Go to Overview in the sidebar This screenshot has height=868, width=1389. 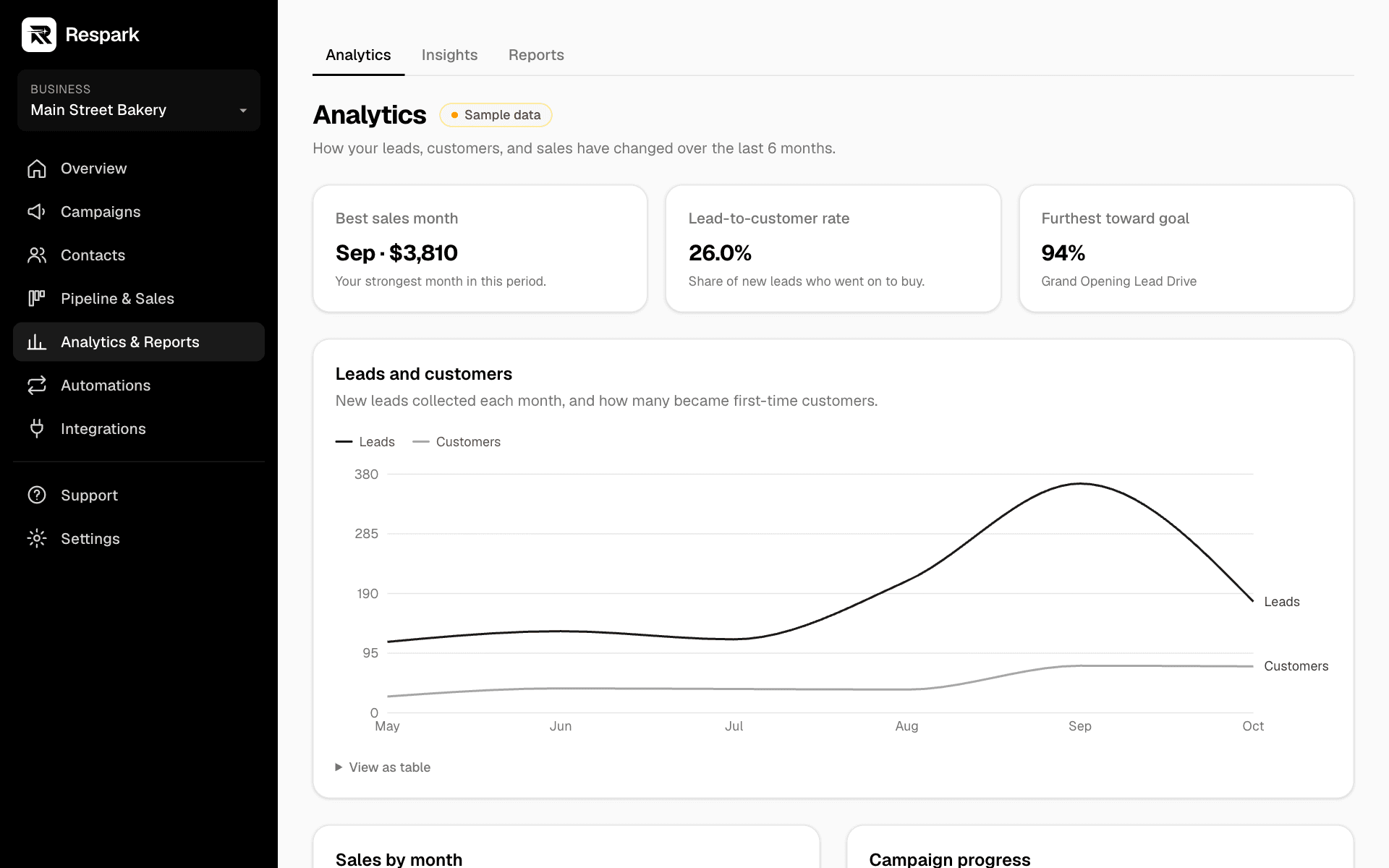click(94, 169)
